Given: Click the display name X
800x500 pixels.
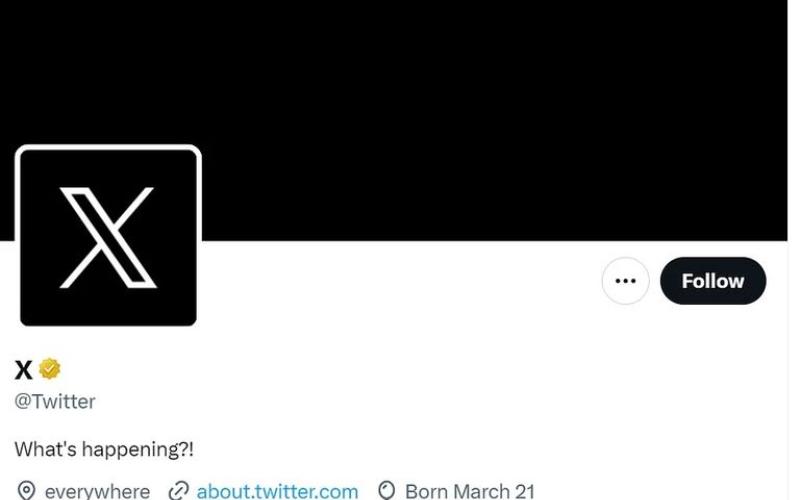Looking at the screenshot, I should click(x=23, y=369).
